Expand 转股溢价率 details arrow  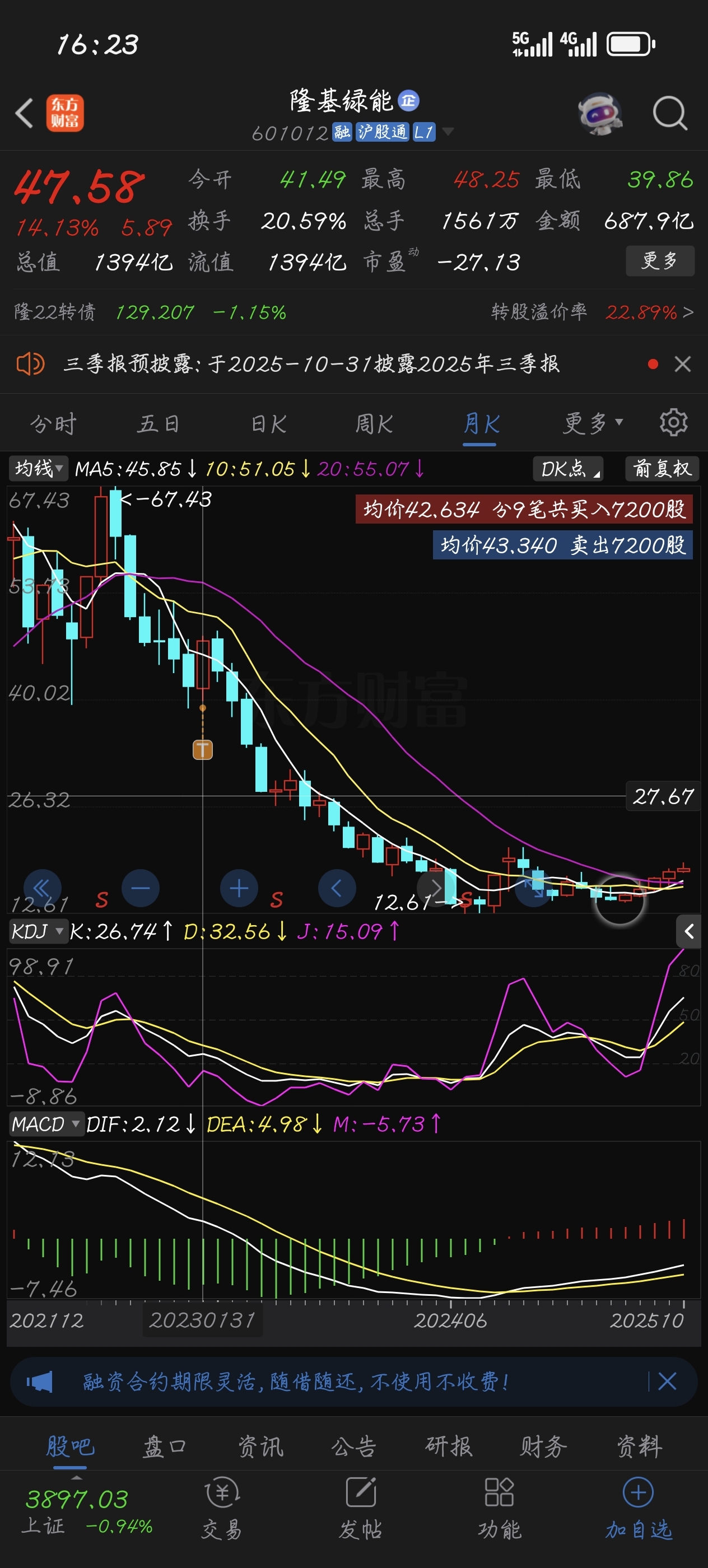pyautogui.click(x=688, y=312)
